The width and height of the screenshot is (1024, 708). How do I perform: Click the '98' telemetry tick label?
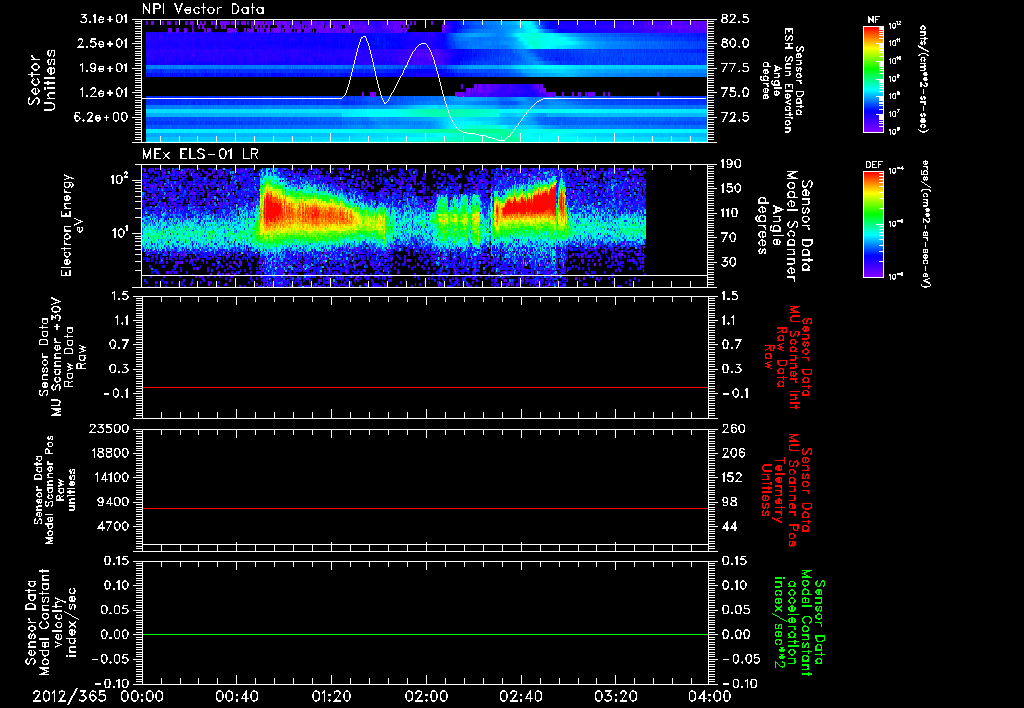click(729, 502)
